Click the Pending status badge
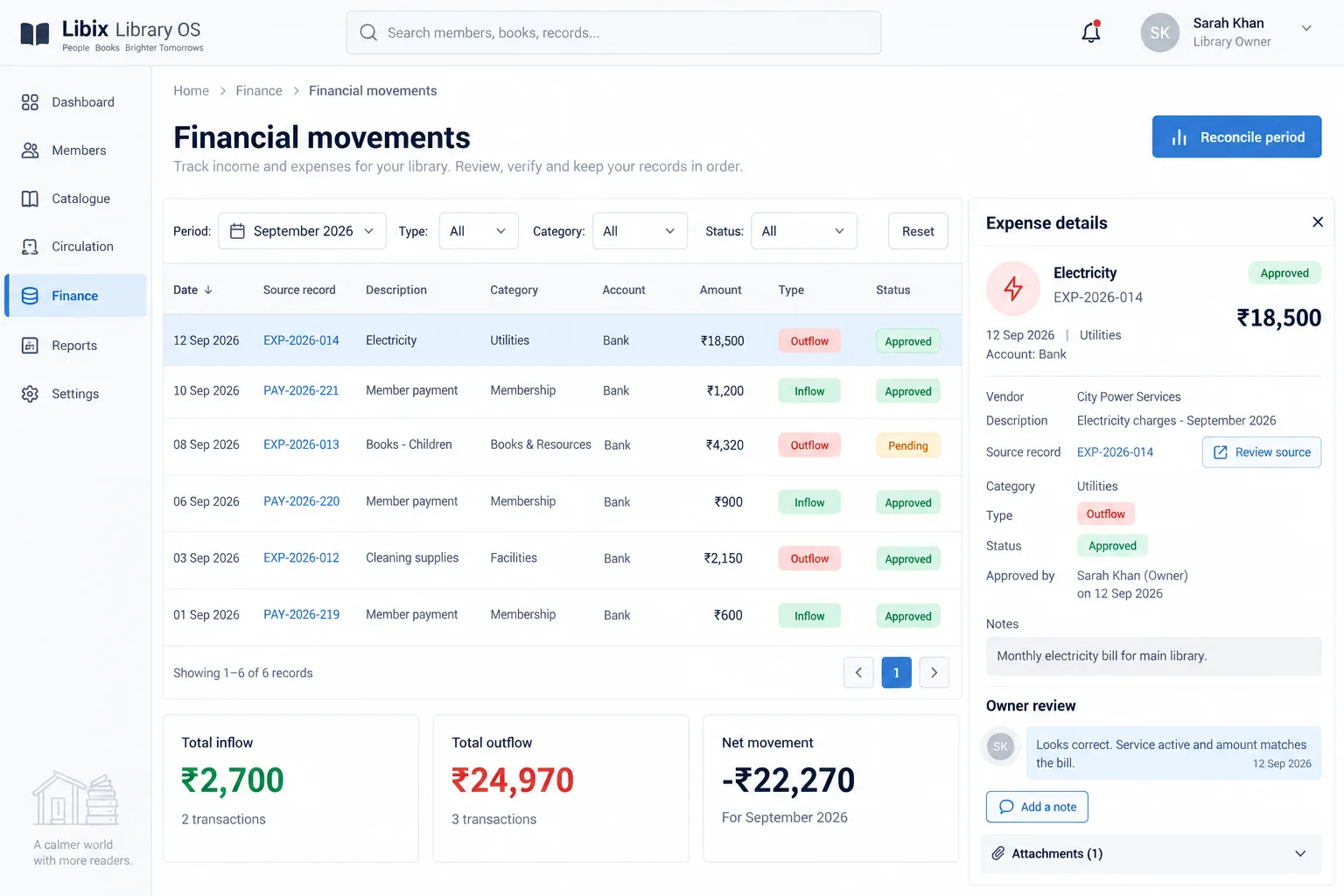 [x=907, y=445]
